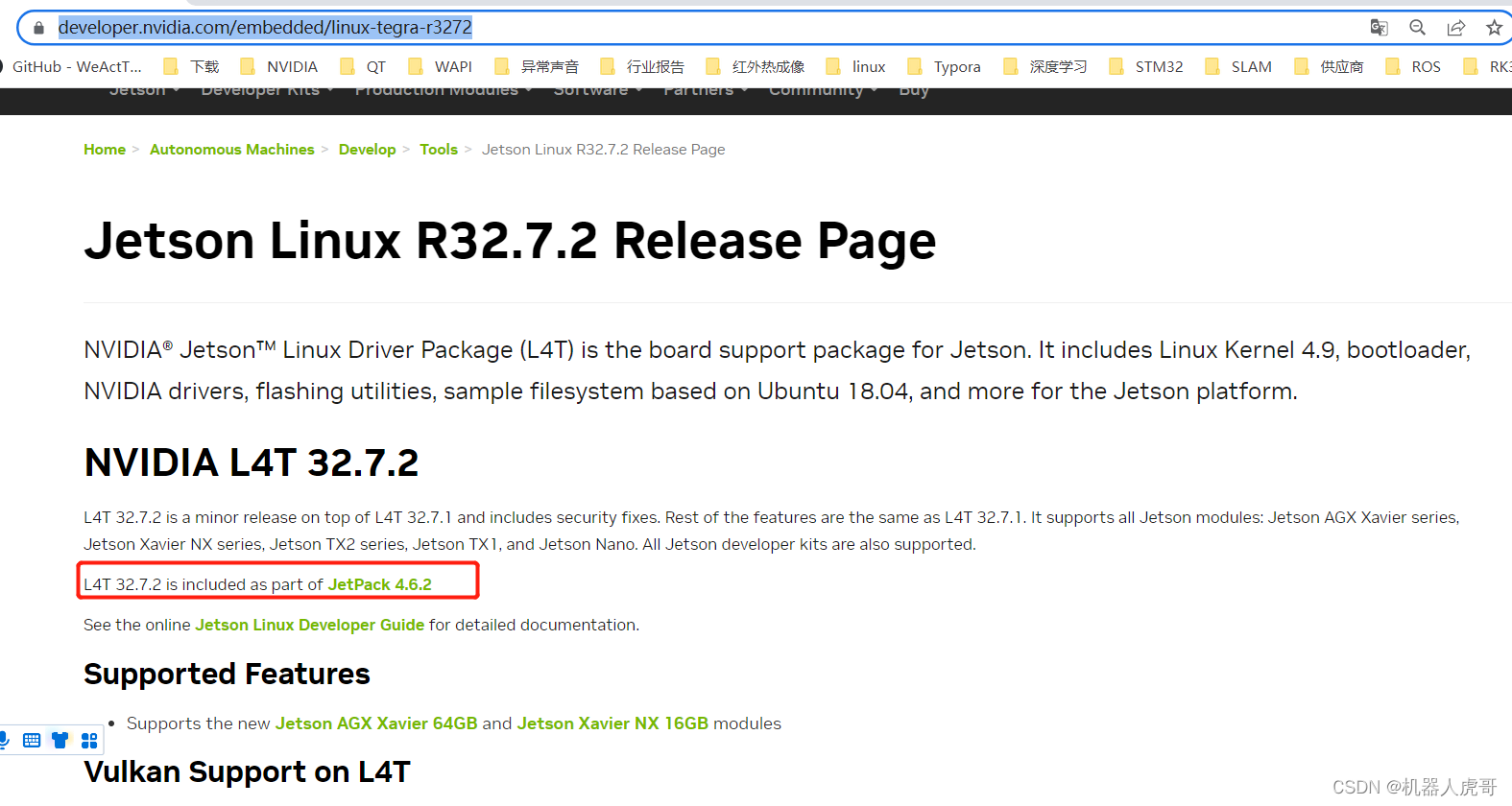This screenshot has height=806, width=1512.
Task: Expand the Software navigation menu
Action: click(597, 89)
